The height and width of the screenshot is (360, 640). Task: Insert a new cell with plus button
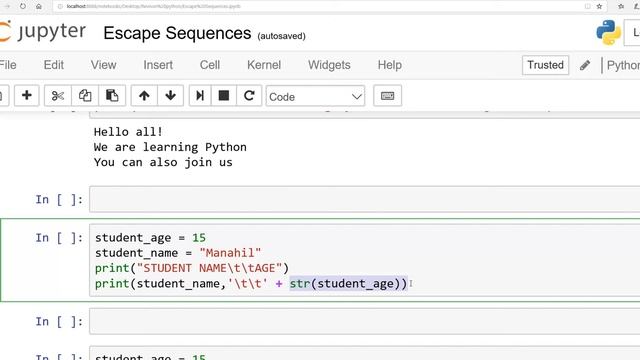[27, 96]
